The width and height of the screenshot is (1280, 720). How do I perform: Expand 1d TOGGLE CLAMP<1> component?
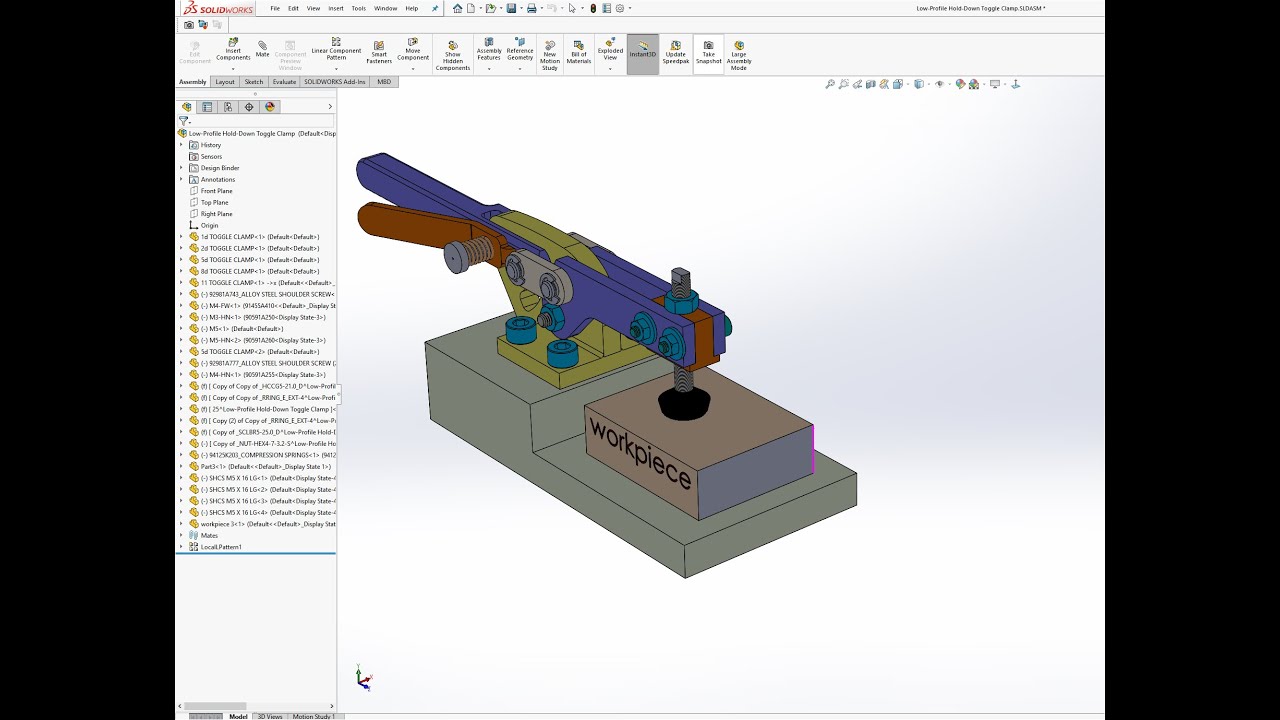[x=181, y=237]
